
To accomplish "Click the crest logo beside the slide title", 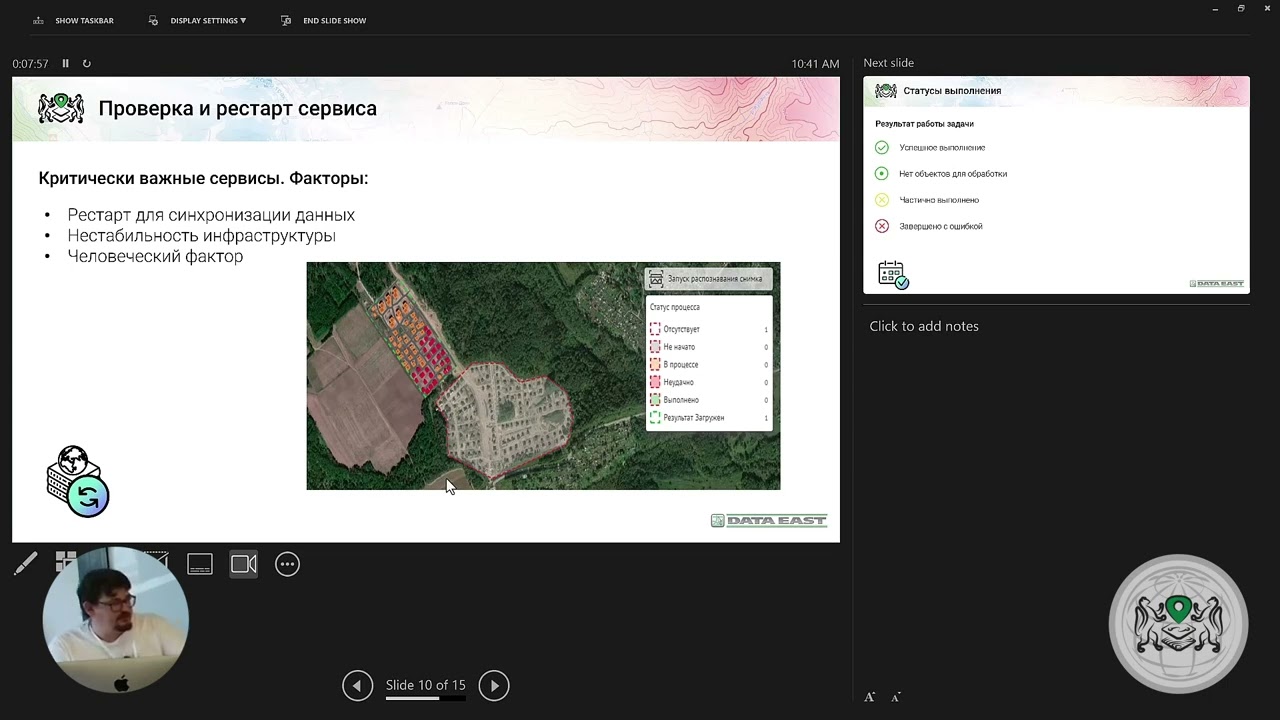I will point(61,108).
